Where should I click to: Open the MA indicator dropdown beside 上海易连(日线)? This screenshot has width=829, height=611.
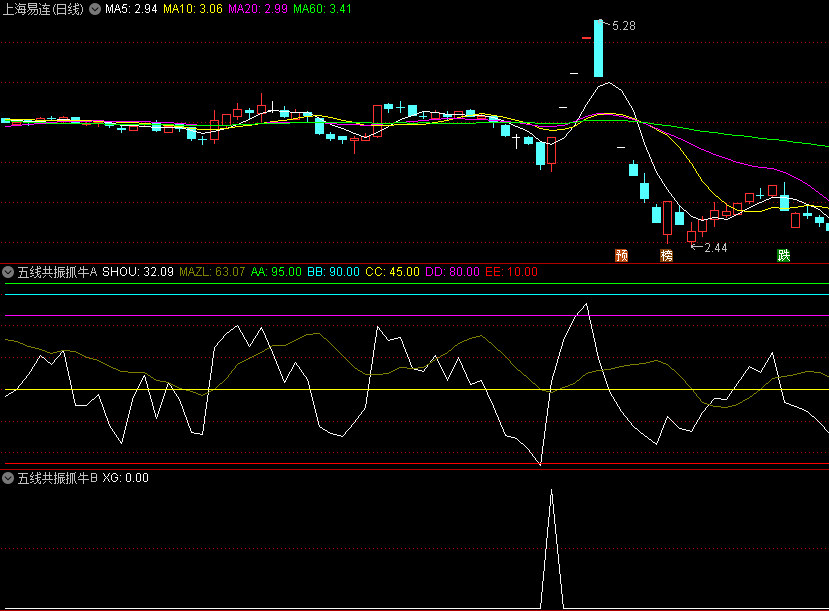[94, 9]
